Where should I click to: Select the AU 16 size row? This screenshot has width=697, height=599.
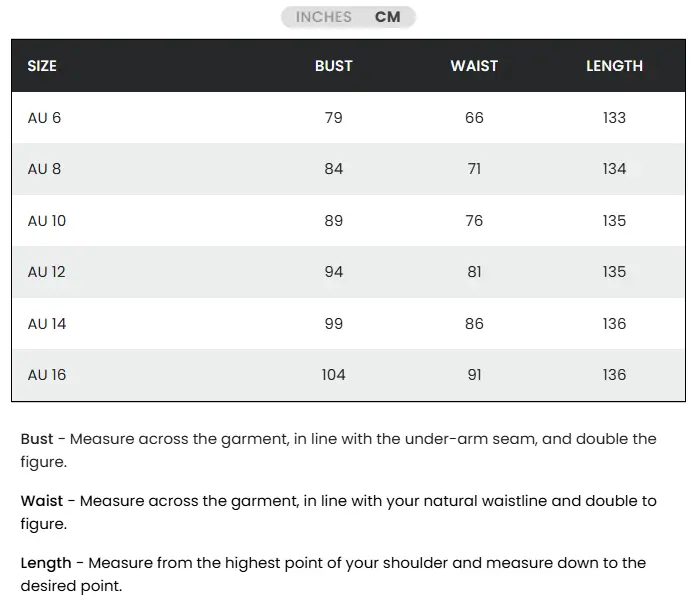(47, 375)
